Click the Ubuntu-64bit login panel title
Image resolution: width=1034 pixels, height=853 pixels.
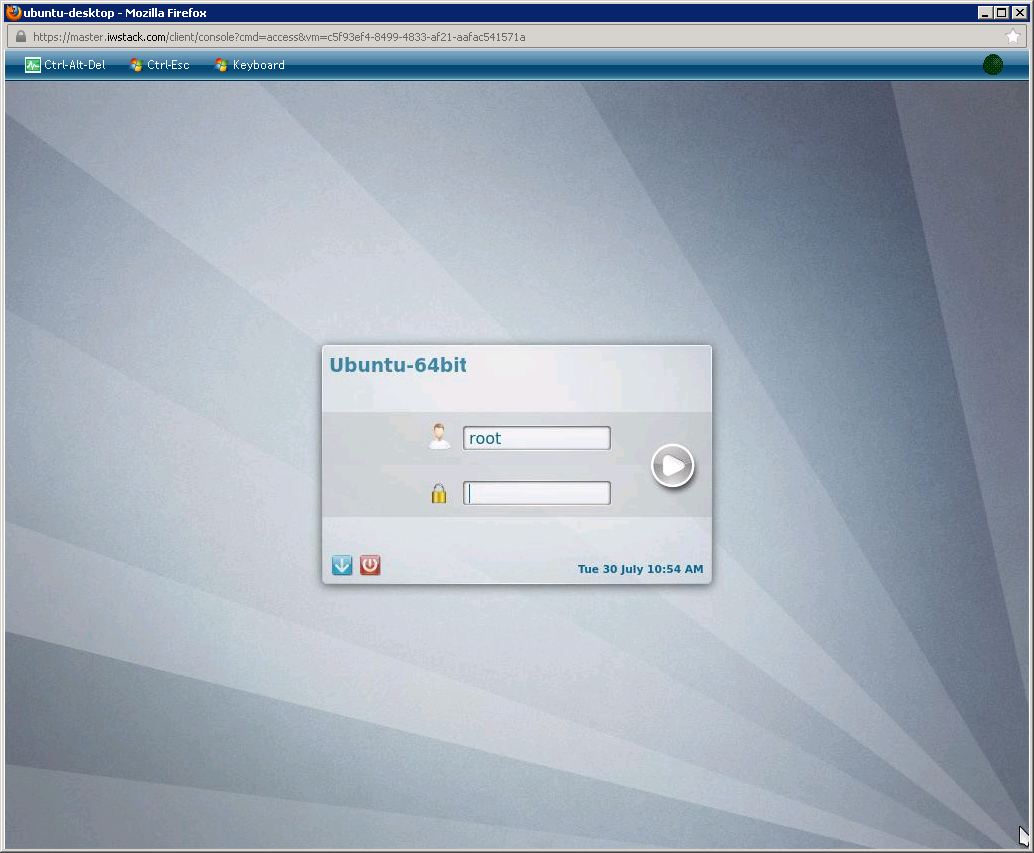[x=398, y=365]
